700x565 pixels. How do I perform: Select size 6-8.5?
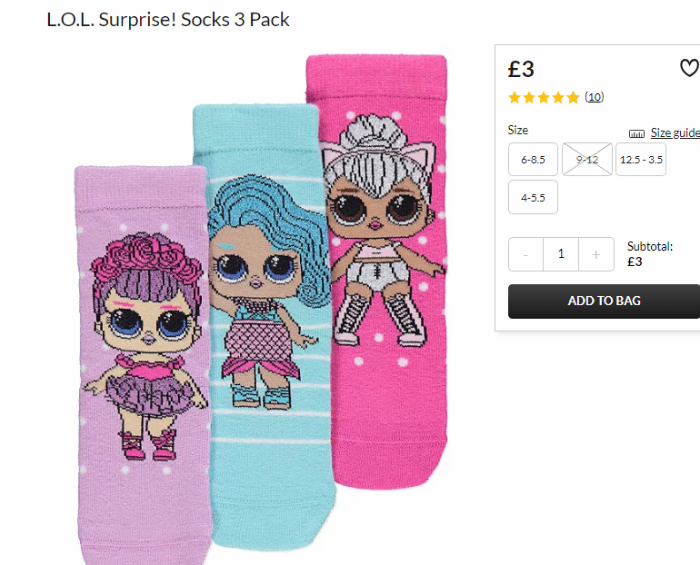[x=533, y=159]
